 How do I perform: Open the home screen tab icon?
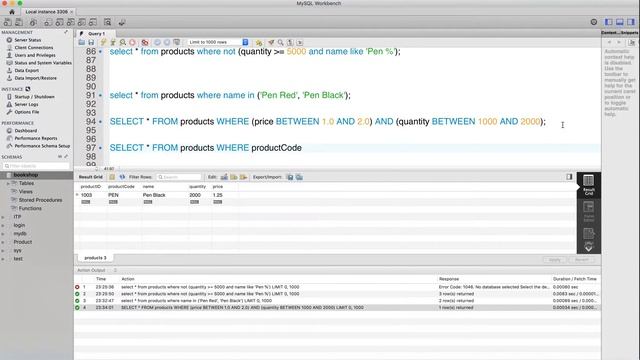(x=11, y=12)
